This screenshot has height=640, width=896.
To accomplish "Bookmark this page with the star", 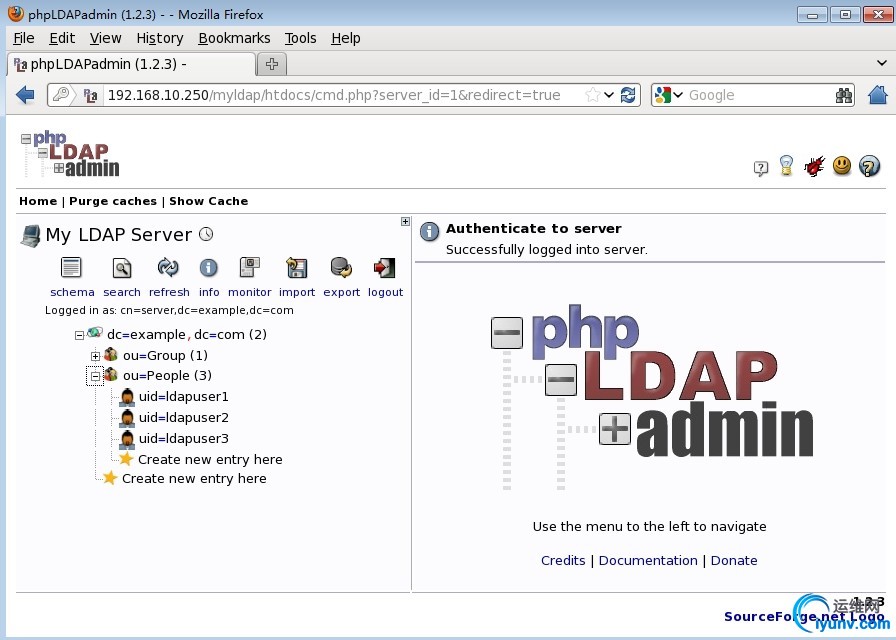I will (x=593, y=95).
